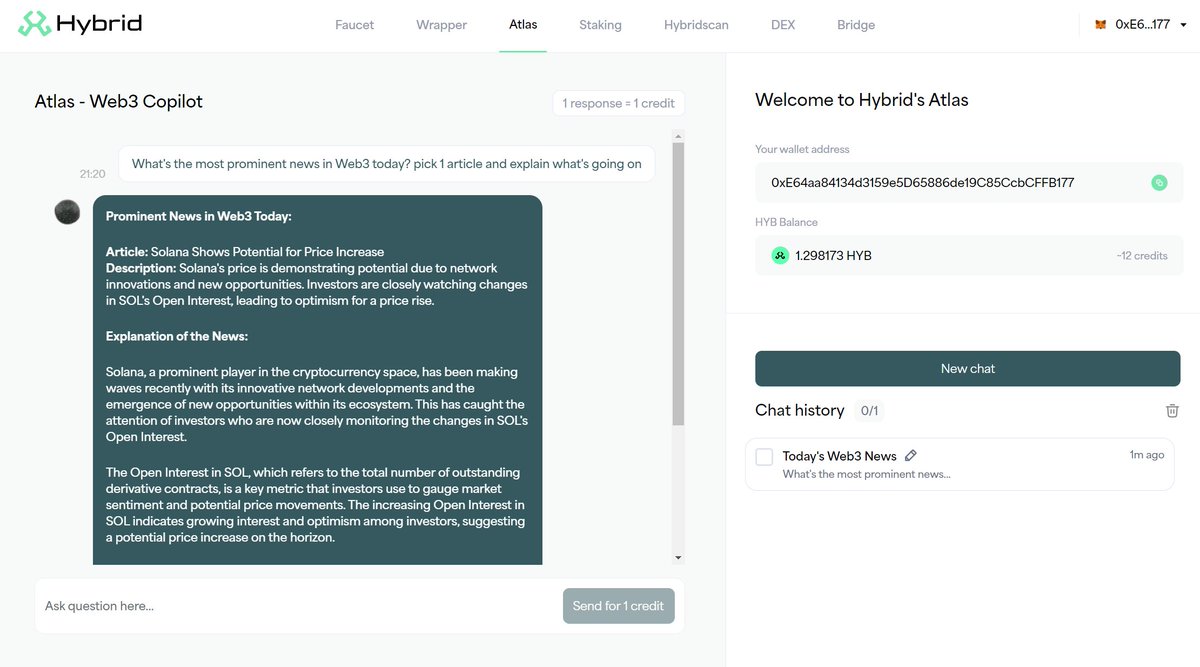1200x667 pixels.
Task: Click the 0/1 chat history counter
Action: [x=868, y=411]
